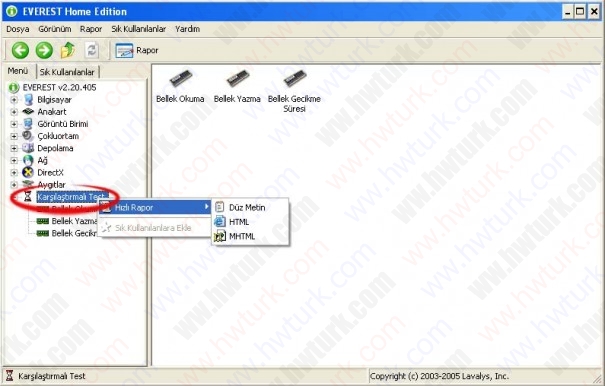Expand the Çokluortam tree node
Screen dimensions: 605x386
pyautogui.click(x=14, y=136)
